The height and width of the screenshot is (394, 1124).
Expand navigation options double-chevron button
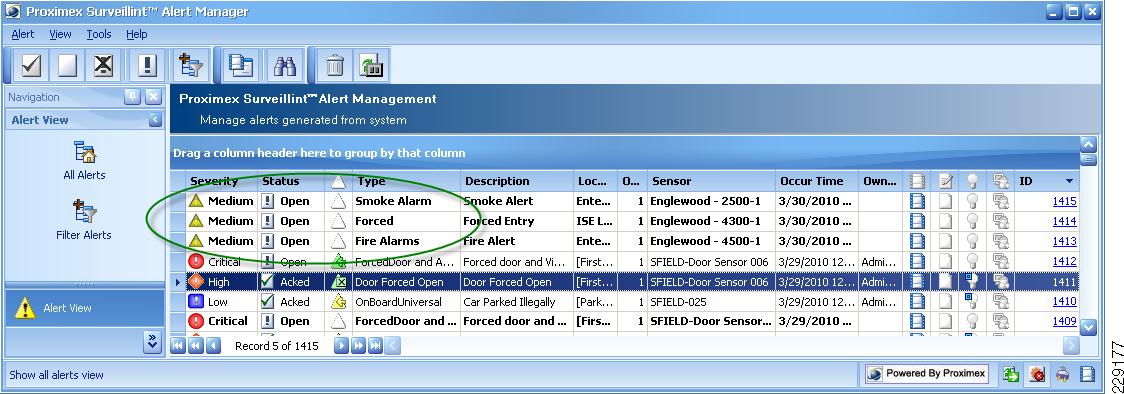(153, 341)
